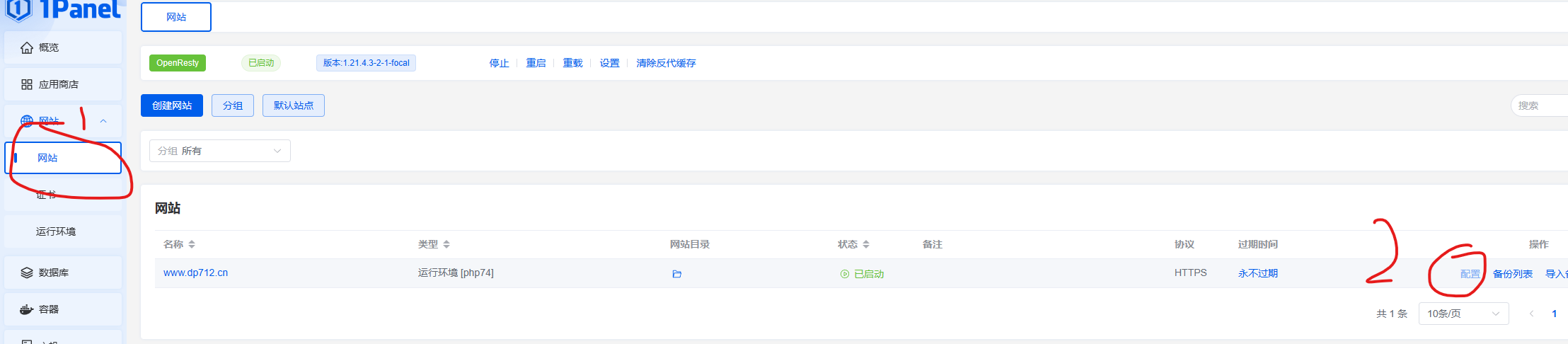Select 运行环境 in sidebar submenu
The image size is (1568, 344).
(56, 231)
